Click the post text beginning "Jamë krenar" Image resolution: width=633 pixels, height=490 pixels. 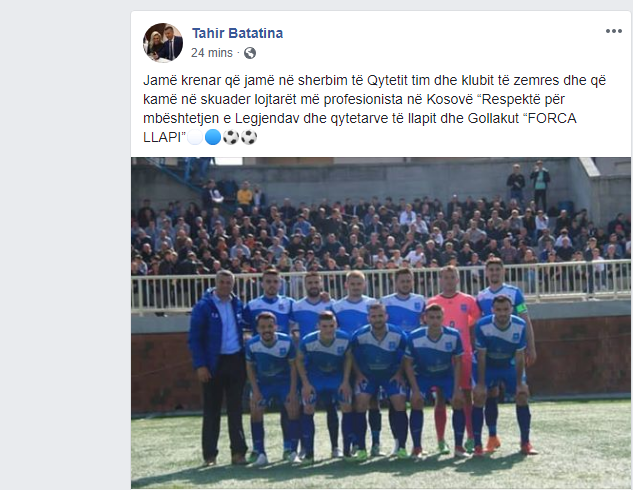(374, 109)
